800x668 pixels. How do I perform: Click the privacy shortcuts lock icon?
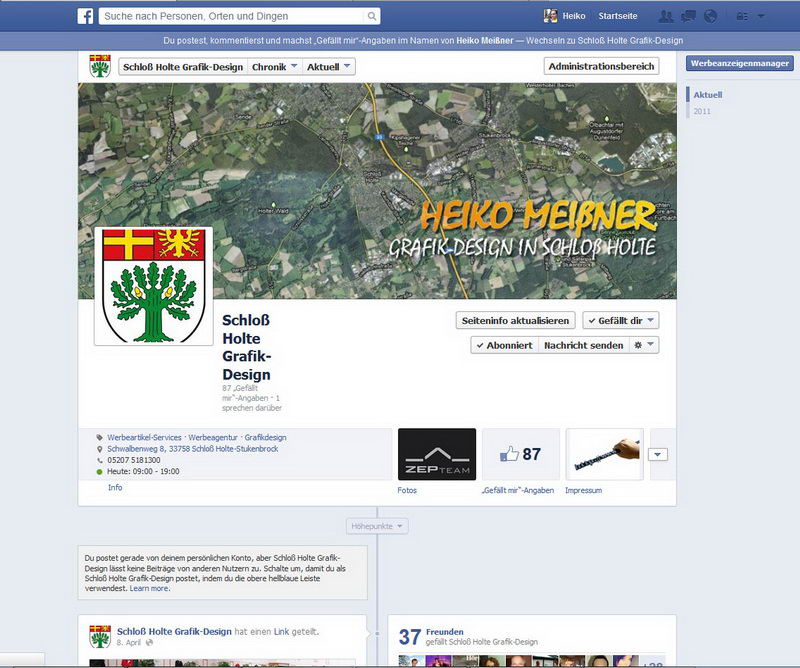[742, 16]
